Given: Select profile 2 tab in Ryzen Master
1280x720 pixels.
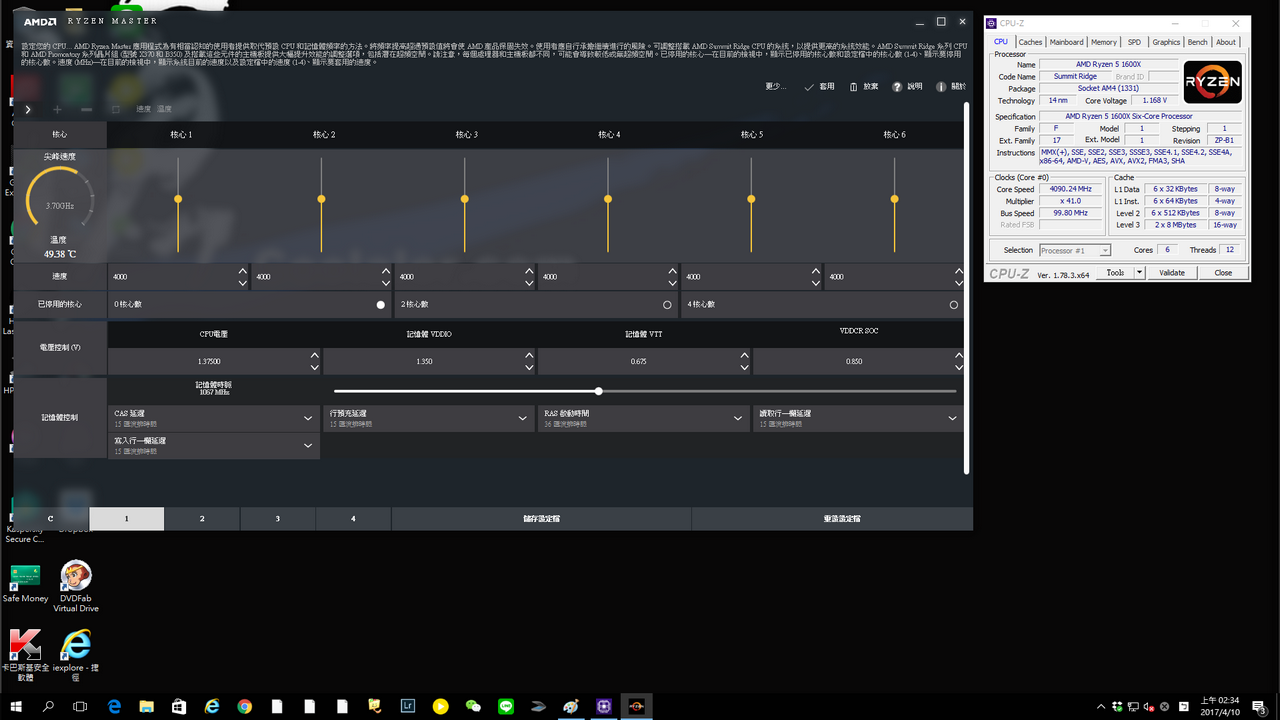Looking at the screenshot, I should pyautogui.click(x=202, y=519).
